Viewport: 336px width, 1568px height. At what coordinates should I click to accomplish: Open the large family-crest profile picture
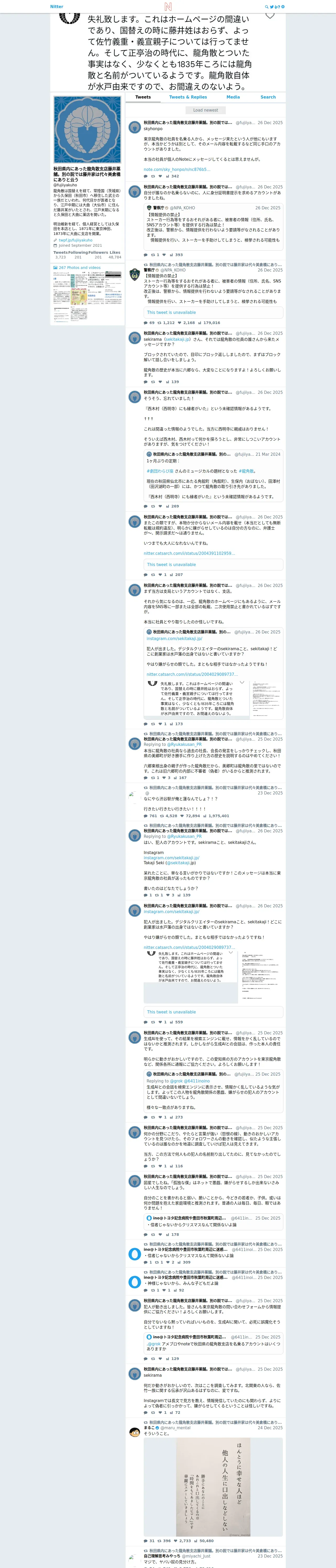87,129
